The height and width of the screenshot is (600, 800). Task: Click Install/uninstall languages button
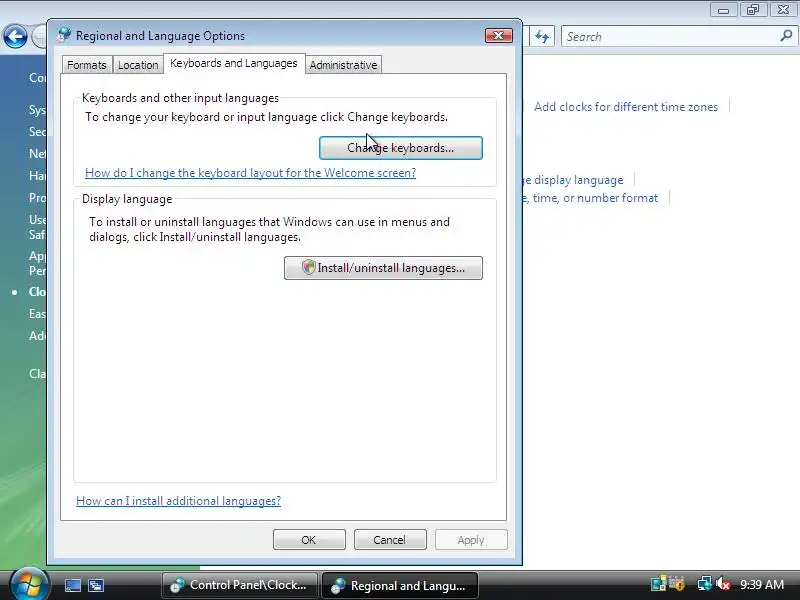tap(383, 268)
